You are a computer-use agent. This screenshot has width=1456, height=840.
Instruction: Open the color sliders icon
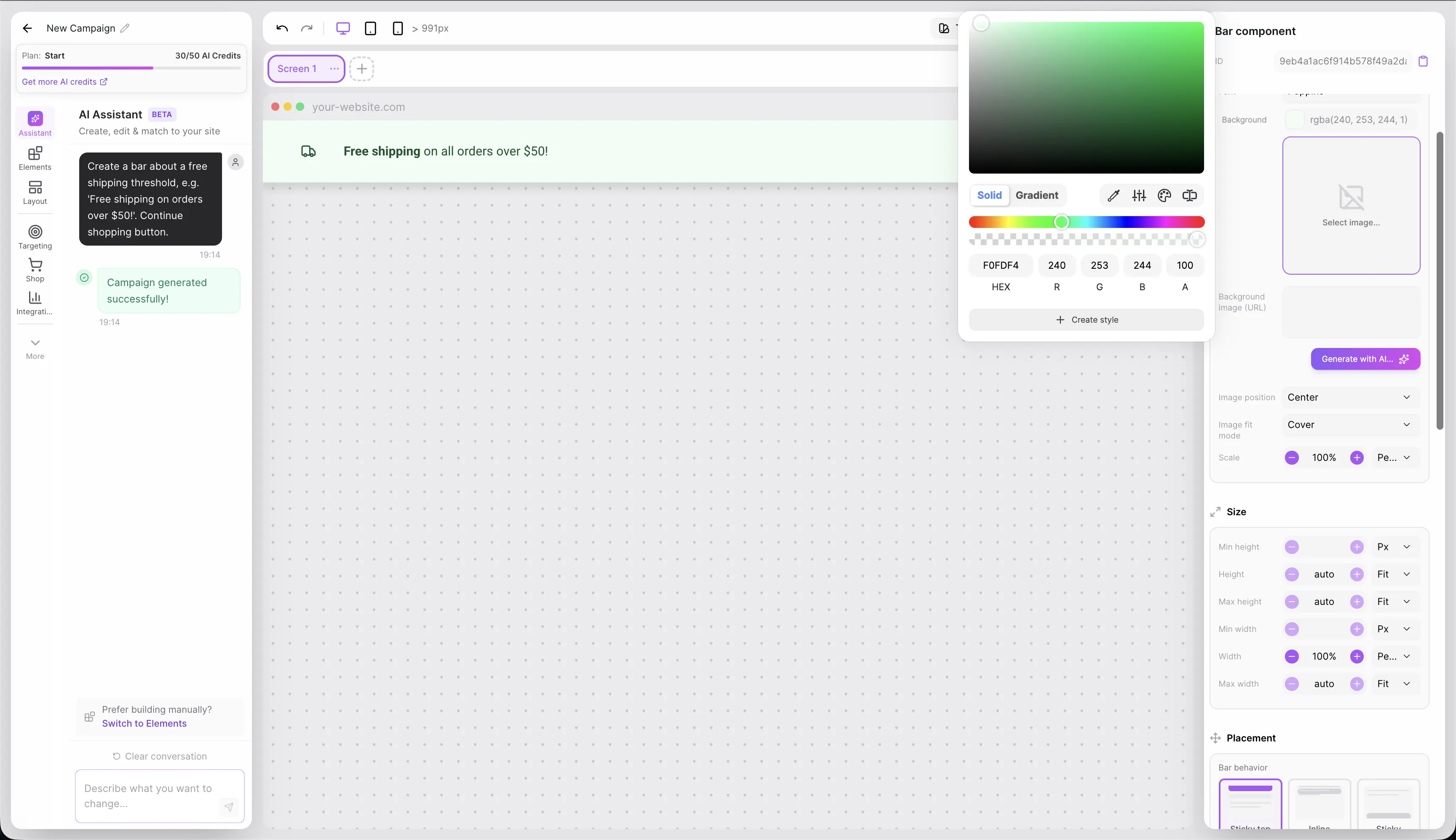click(1139, 195)
